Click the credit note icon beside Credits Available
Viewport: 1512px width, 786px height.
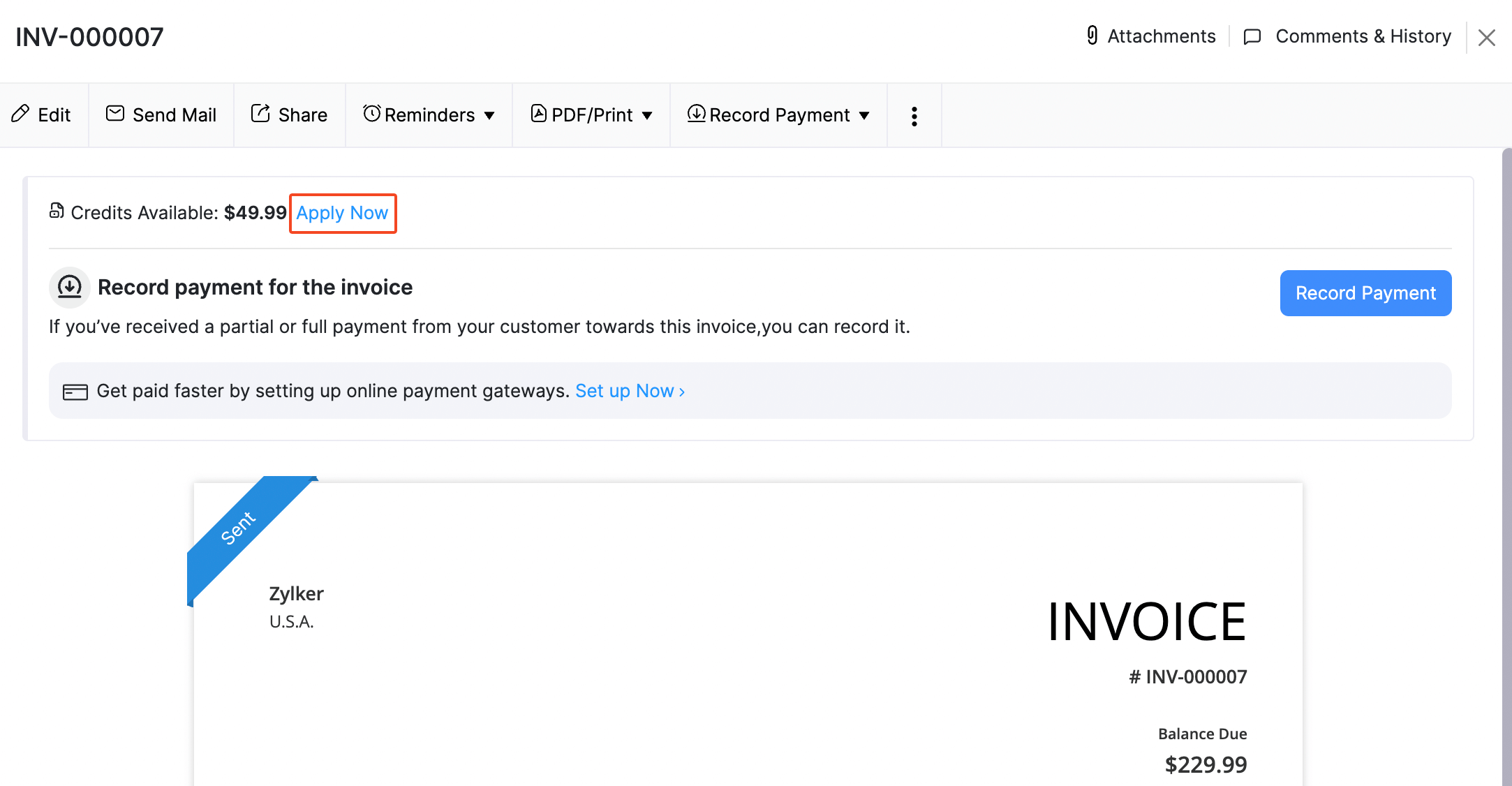pos(57,212)
